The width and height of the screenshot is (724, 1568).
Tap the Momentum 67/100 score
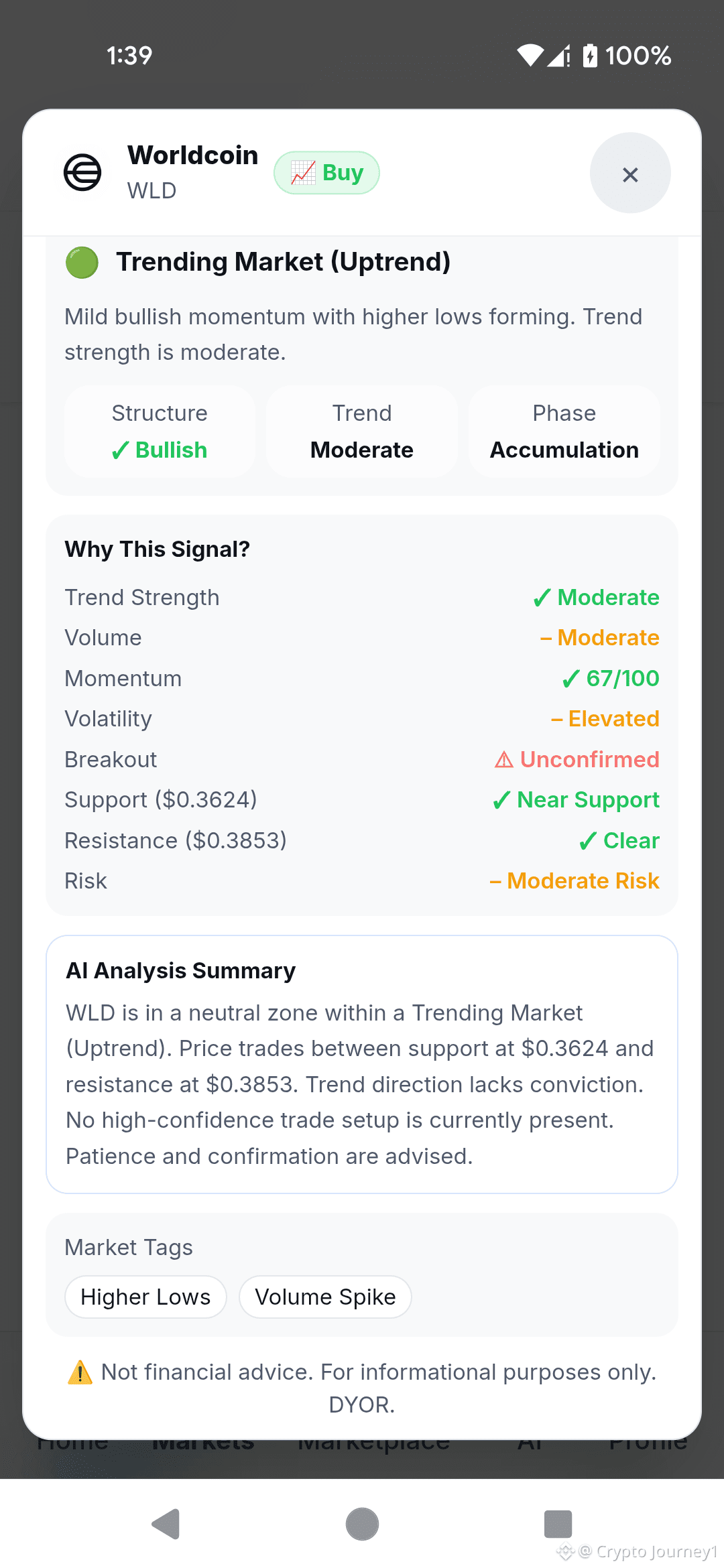pos(611,679)
